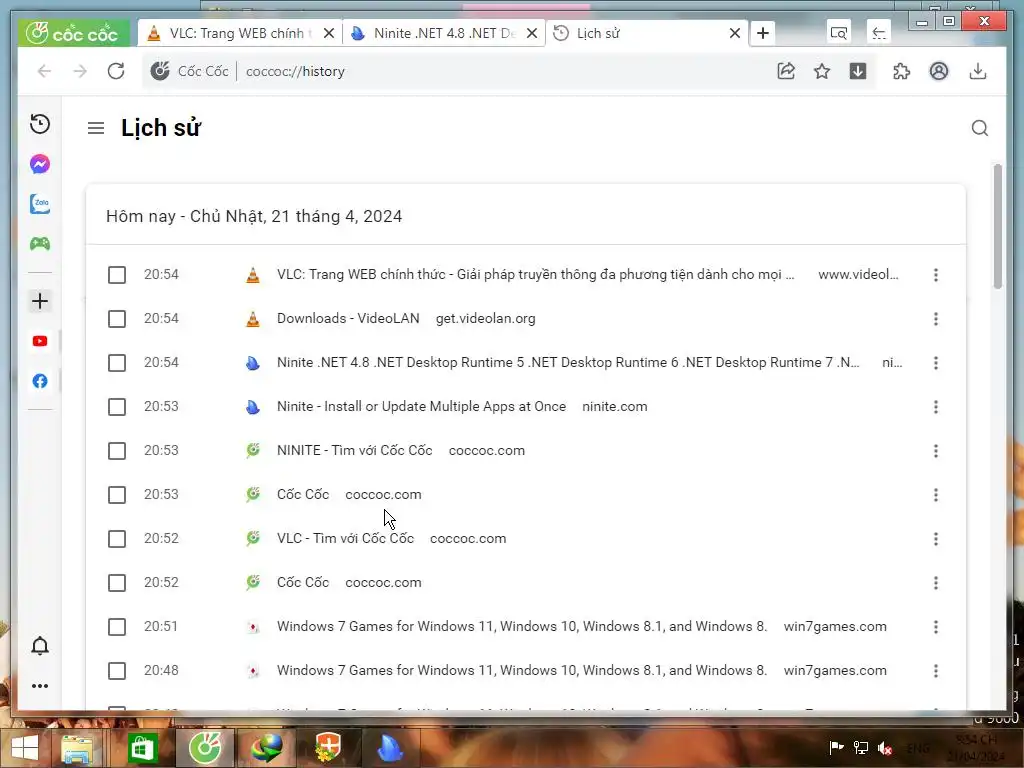This screenshot has width=1024, height=768.
Task: Reload the current page
Action: click(x=116, y=71)
